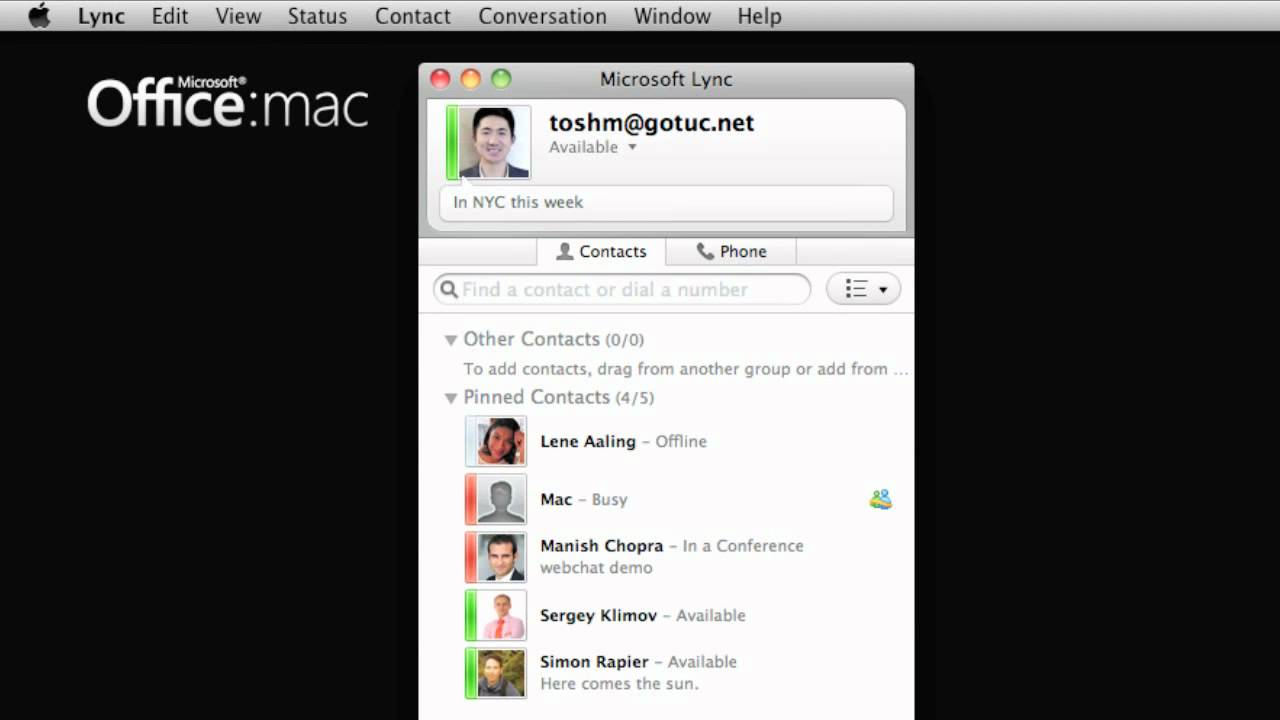Image resolution: width=1280 pixels, height=720 pixels.
Task: Close the Microsoft Lync window
Action: click(440, 79)
